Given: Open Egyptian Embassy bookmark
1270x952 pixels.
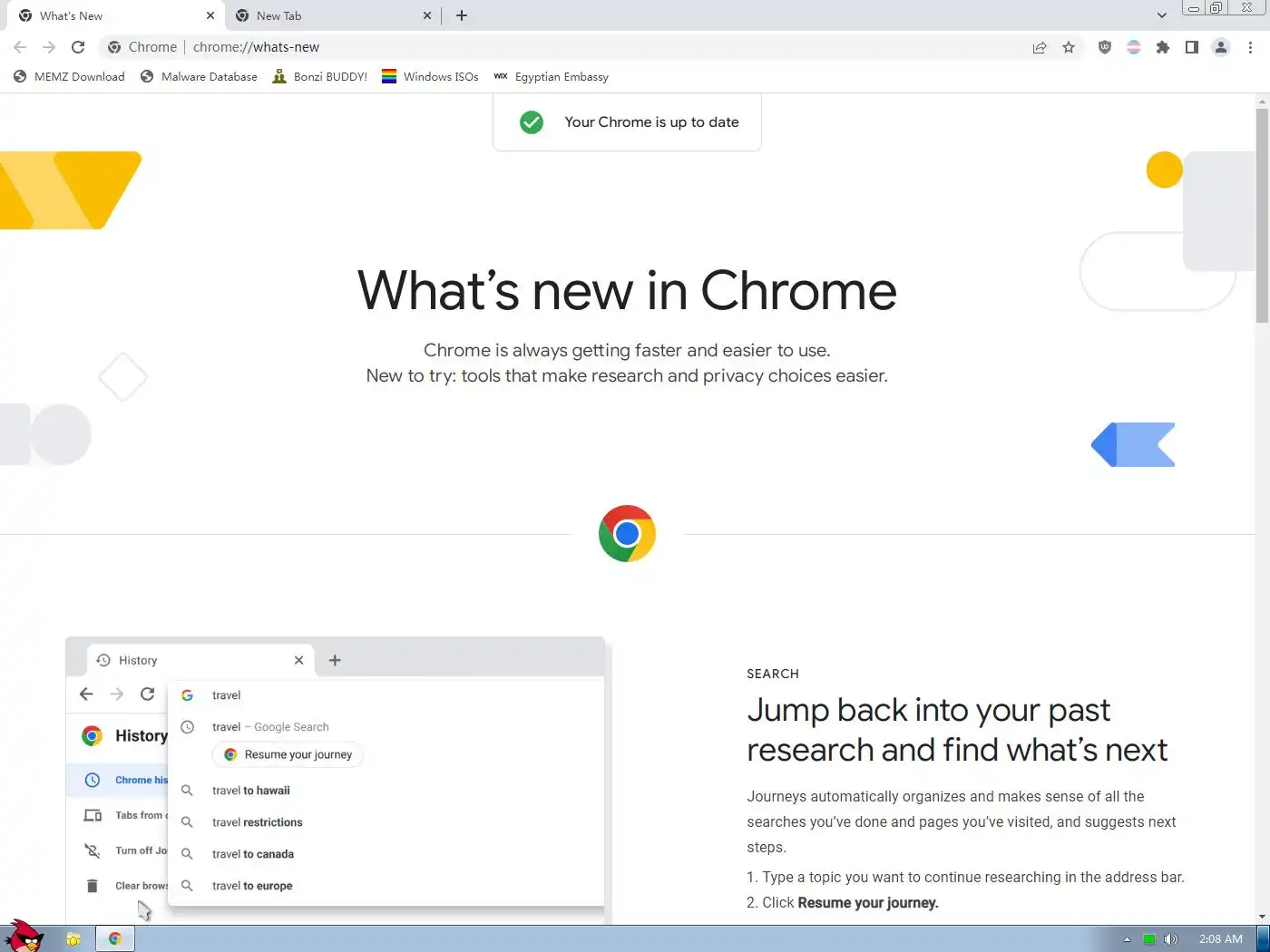Looking at the screenshot, I should click(551, 77).
